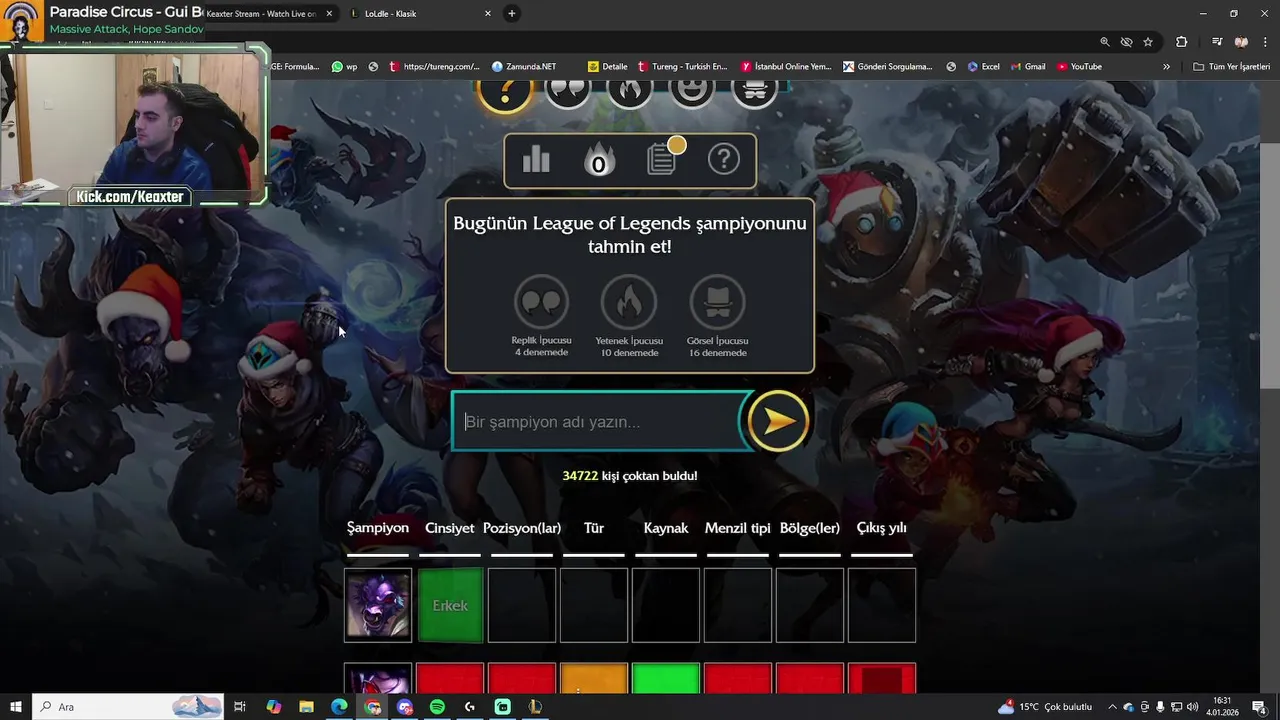Screen dimensions: 1280x720
Task: Click the Ara taskbar search box
Action: (130, 707)
